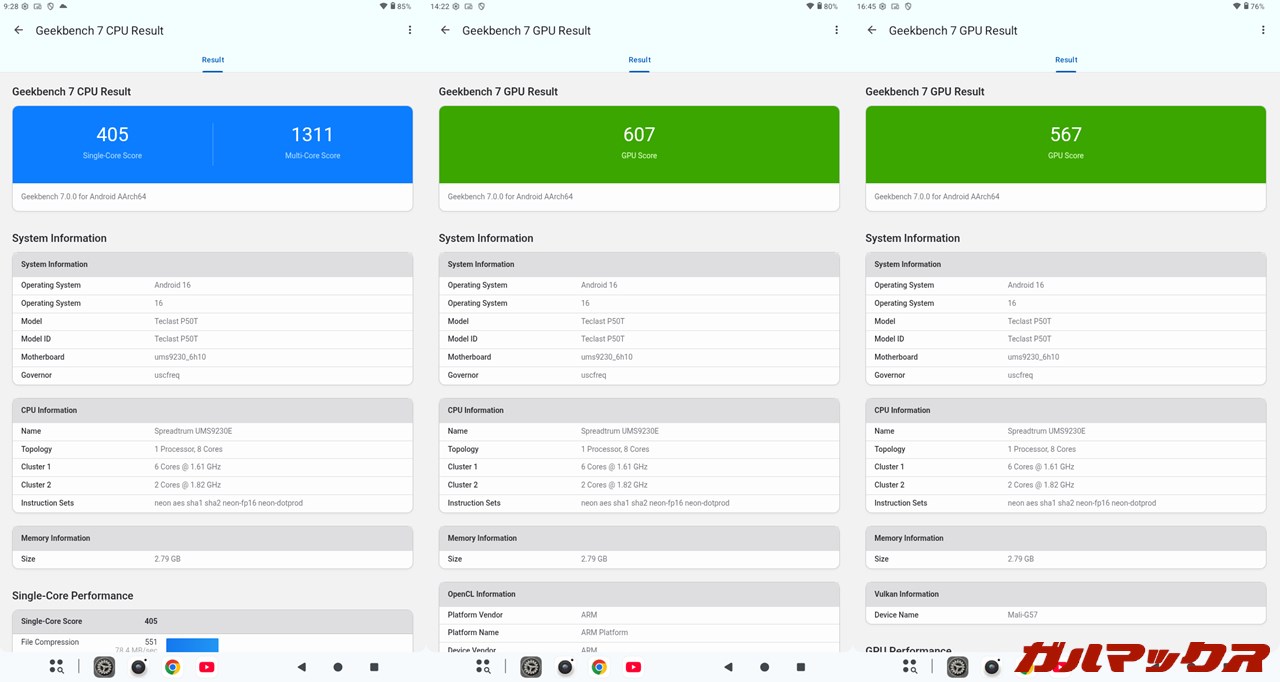The height and width of the screenshot is (682, 1280).
Task: Tap the Single-Core Performance heading
Action: click(x=72, y=596)
